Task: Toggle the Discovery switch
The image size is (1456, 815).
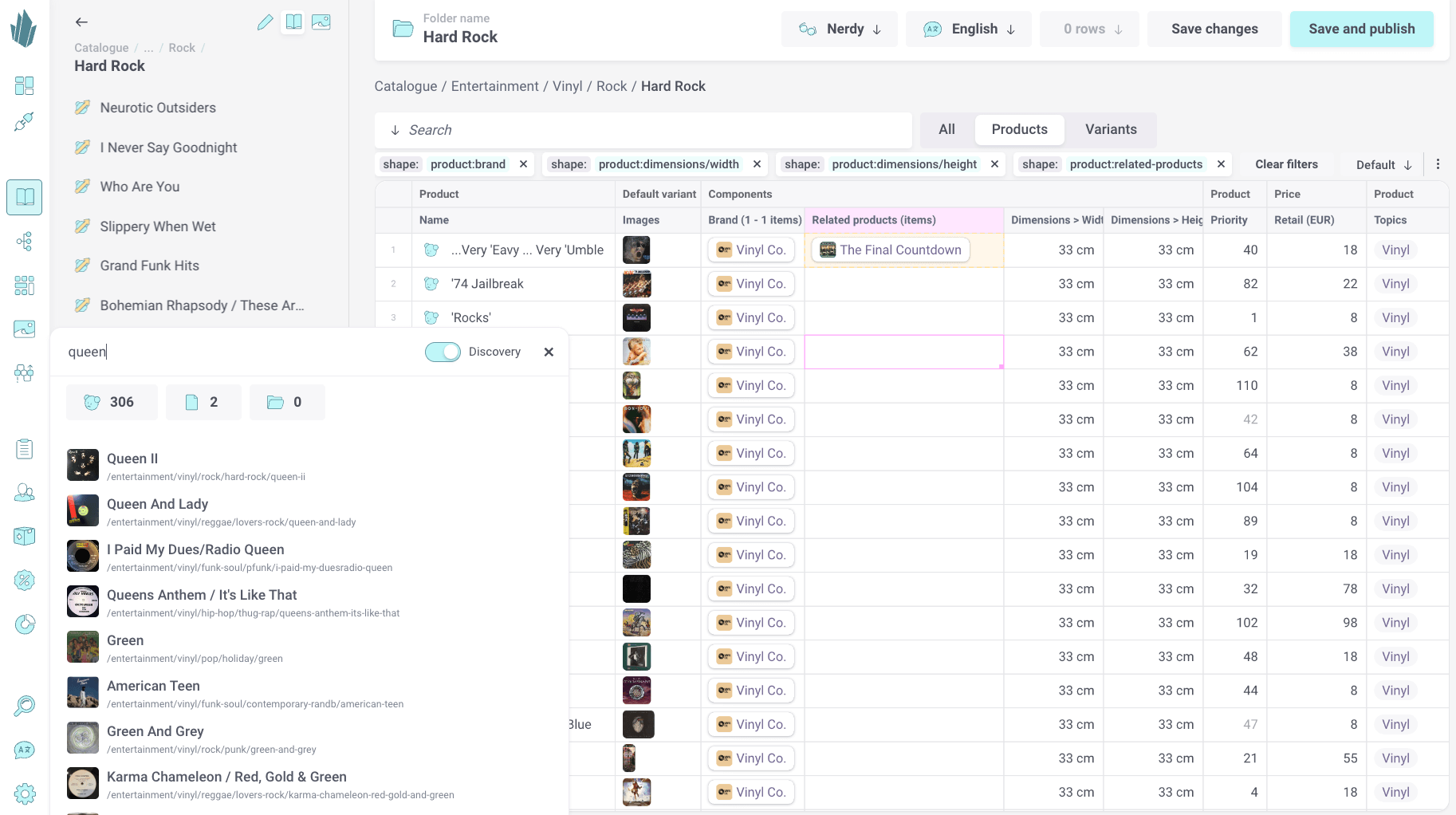Action: coord(443,352)
